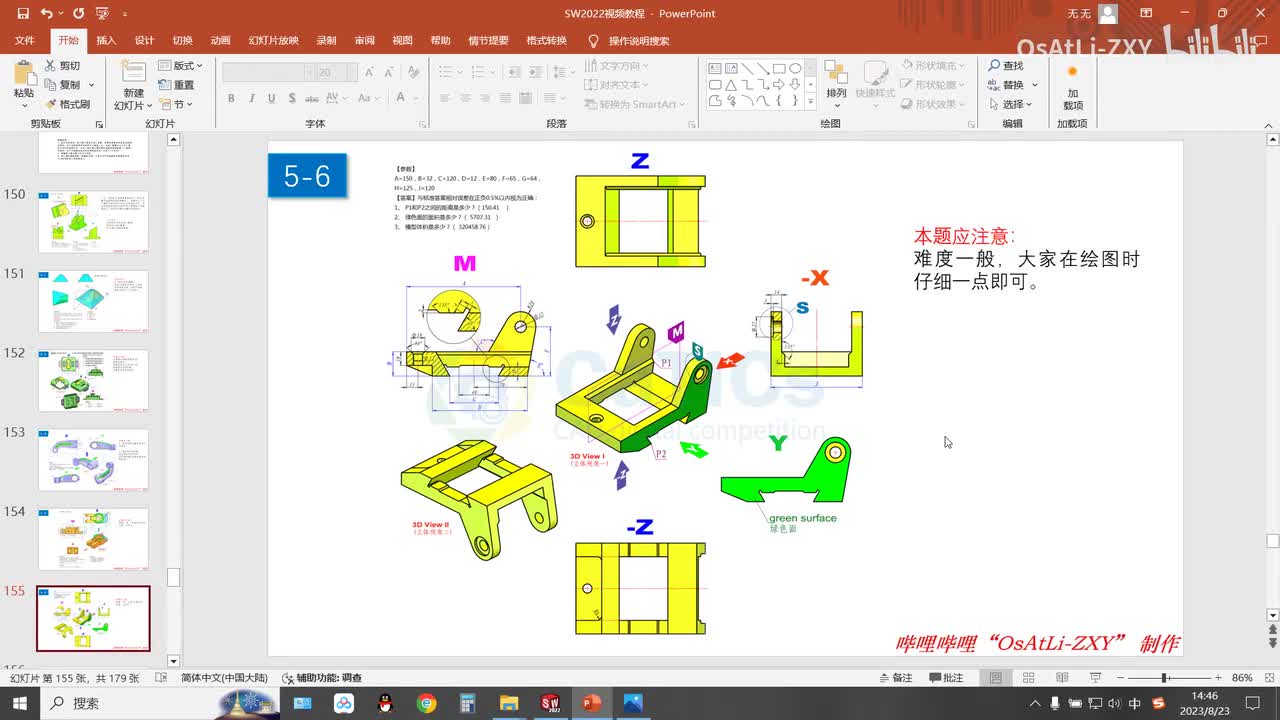Open the font size dropdown
Viewport: 1280px width, 720px height.
351,72
